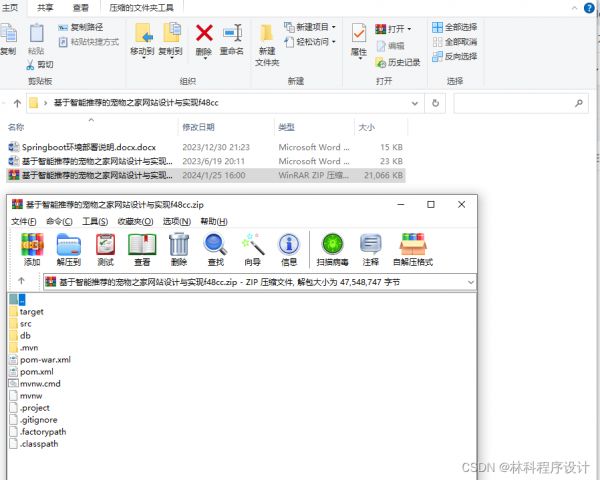
Task: Run the 测试 (Test) archive tool
Action: click(x=105, y=245)
